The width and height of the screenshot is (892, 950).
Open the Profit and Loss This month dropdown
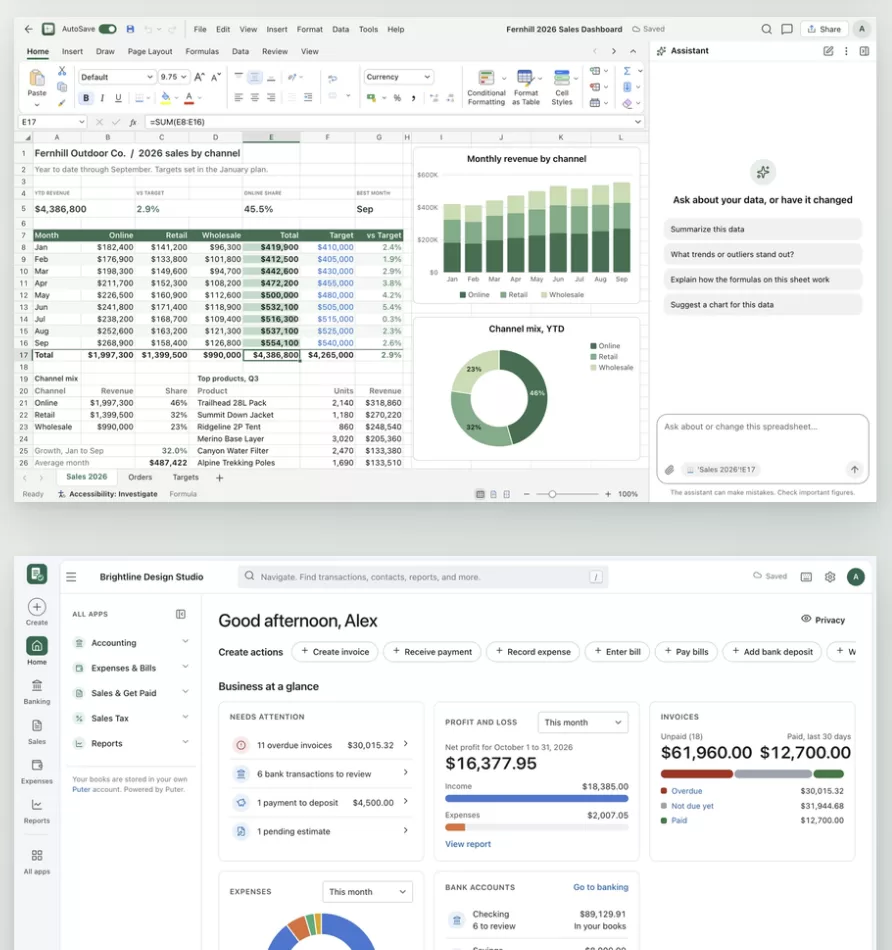(x=583, y=722)
